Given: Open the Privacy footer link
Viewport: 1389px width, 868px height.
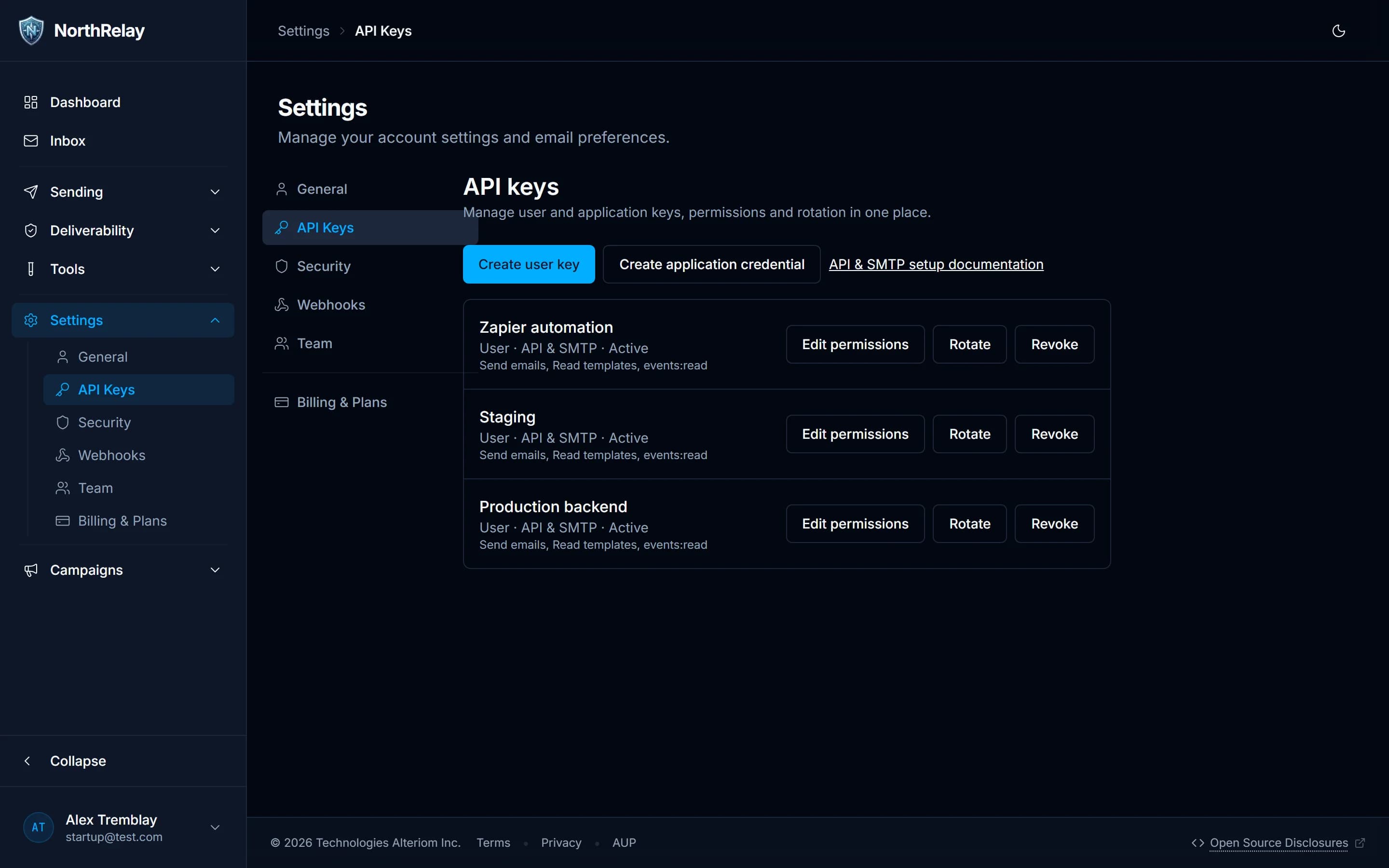Looking at the screenshot, I should (561, 843).
